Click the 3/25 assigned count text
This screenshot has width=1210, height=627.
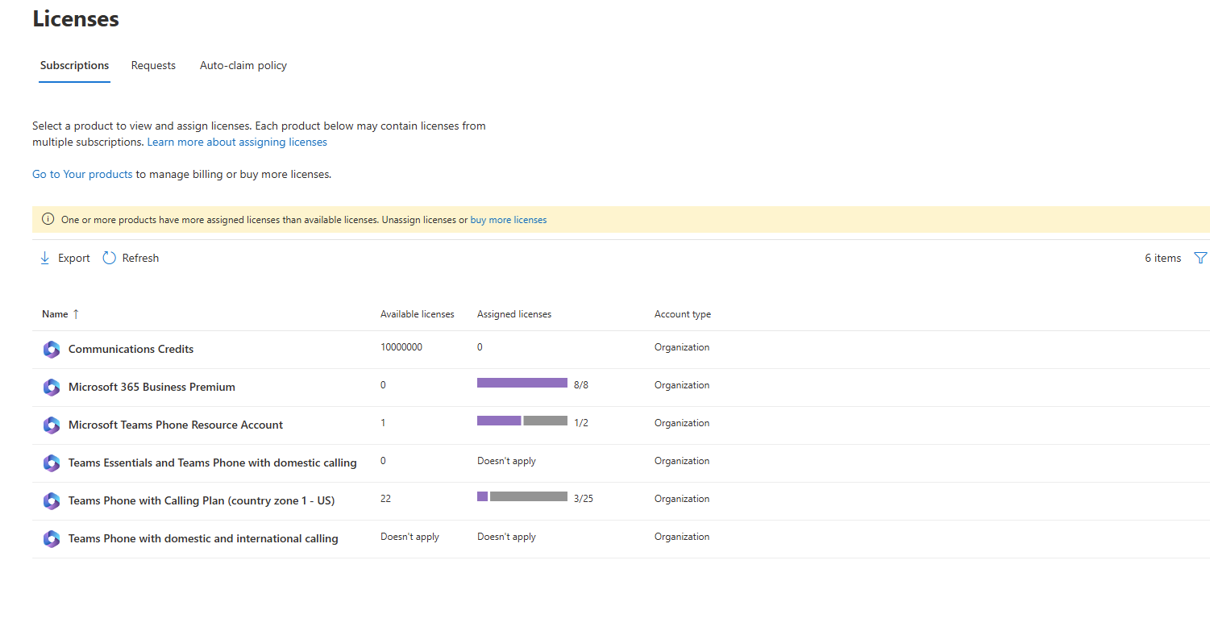(x=583, y=499)
